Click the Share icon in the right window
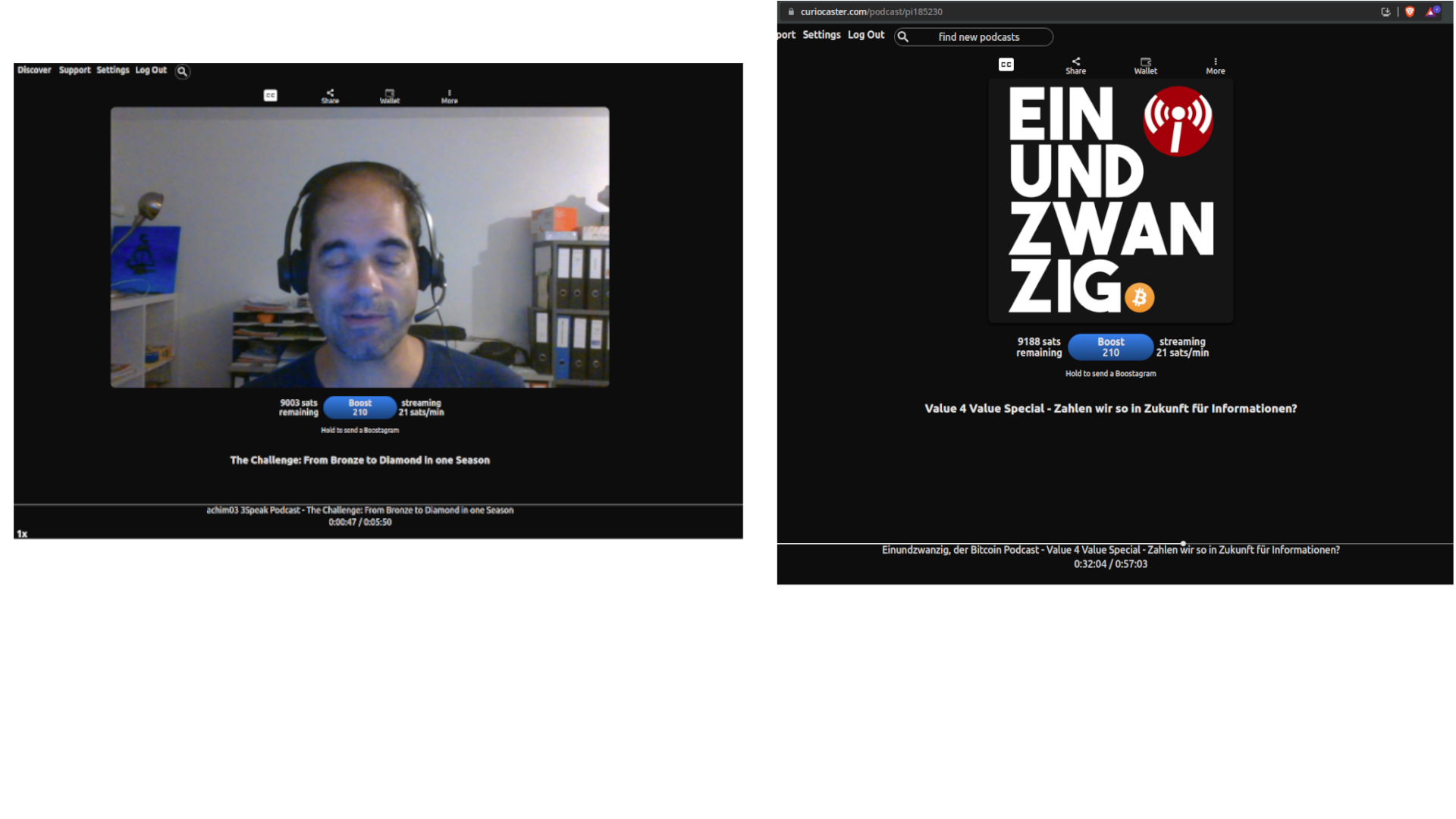Viewport: 1456px width, 819px height. [1075, 66]
